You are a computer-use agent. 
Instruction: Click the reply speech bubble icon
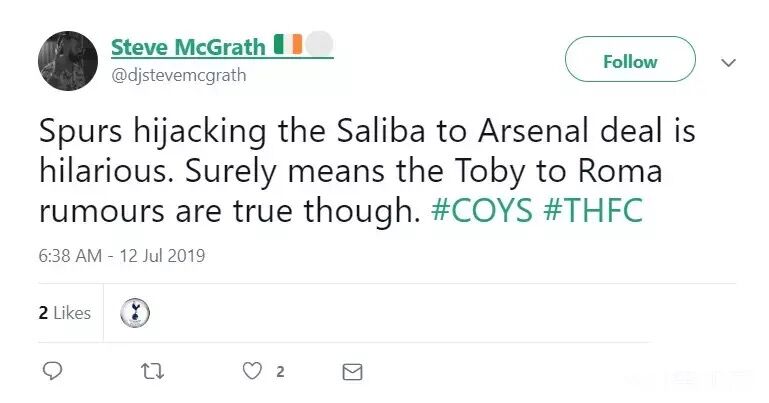tap(54, 371)
